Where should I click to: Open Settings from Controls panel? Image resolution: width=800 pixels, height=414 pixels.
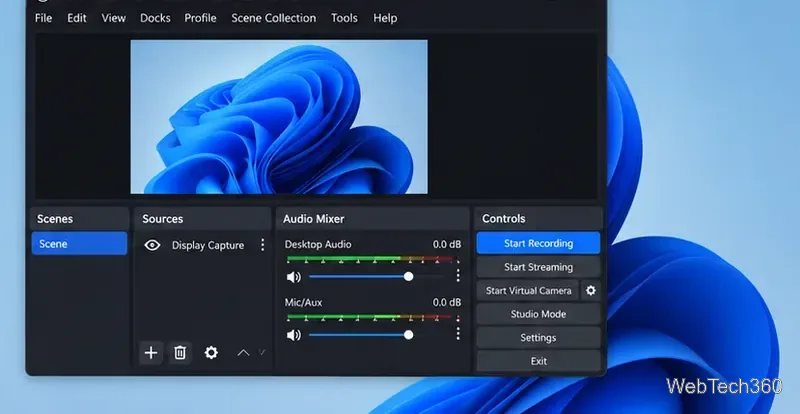tap(538, 337)
